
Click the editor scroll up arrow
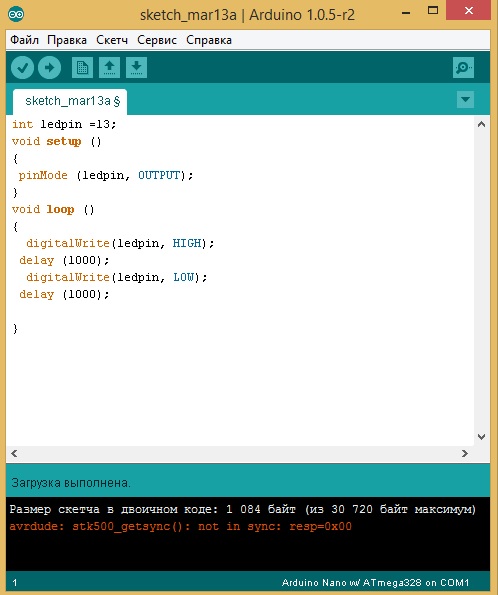481,124
